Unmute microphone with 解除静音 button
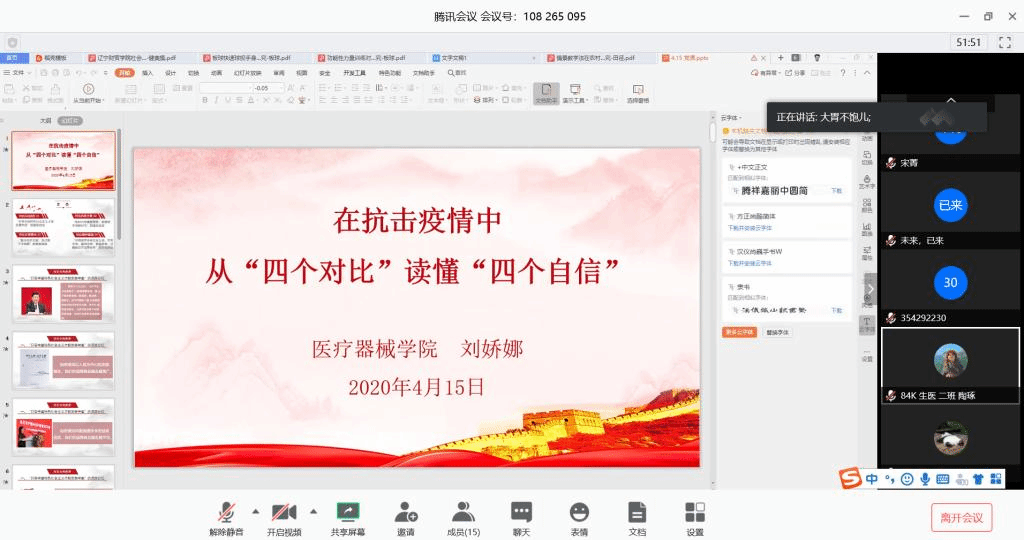 226,518
